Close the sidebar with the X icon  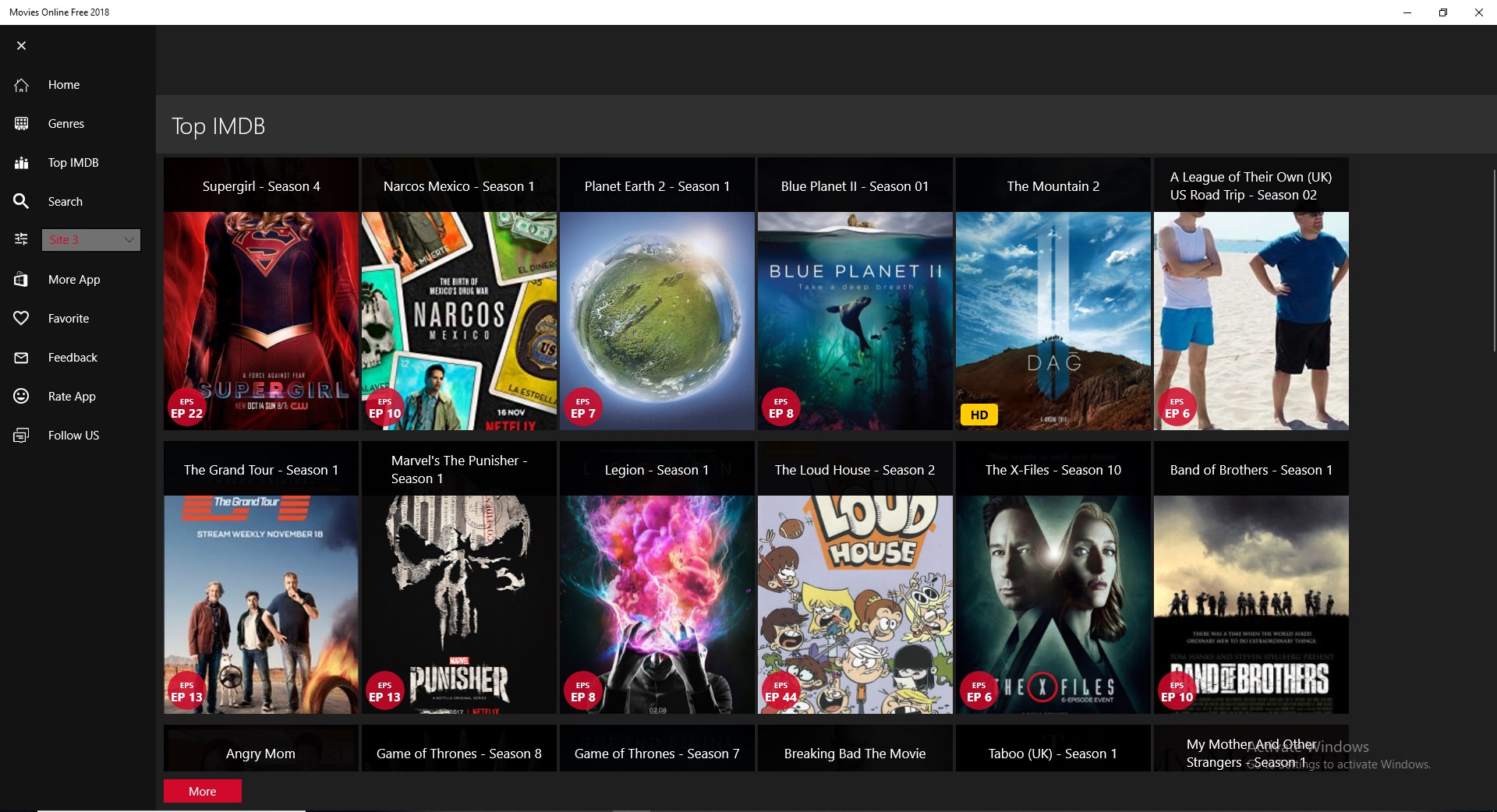click(x=21, y=46)
